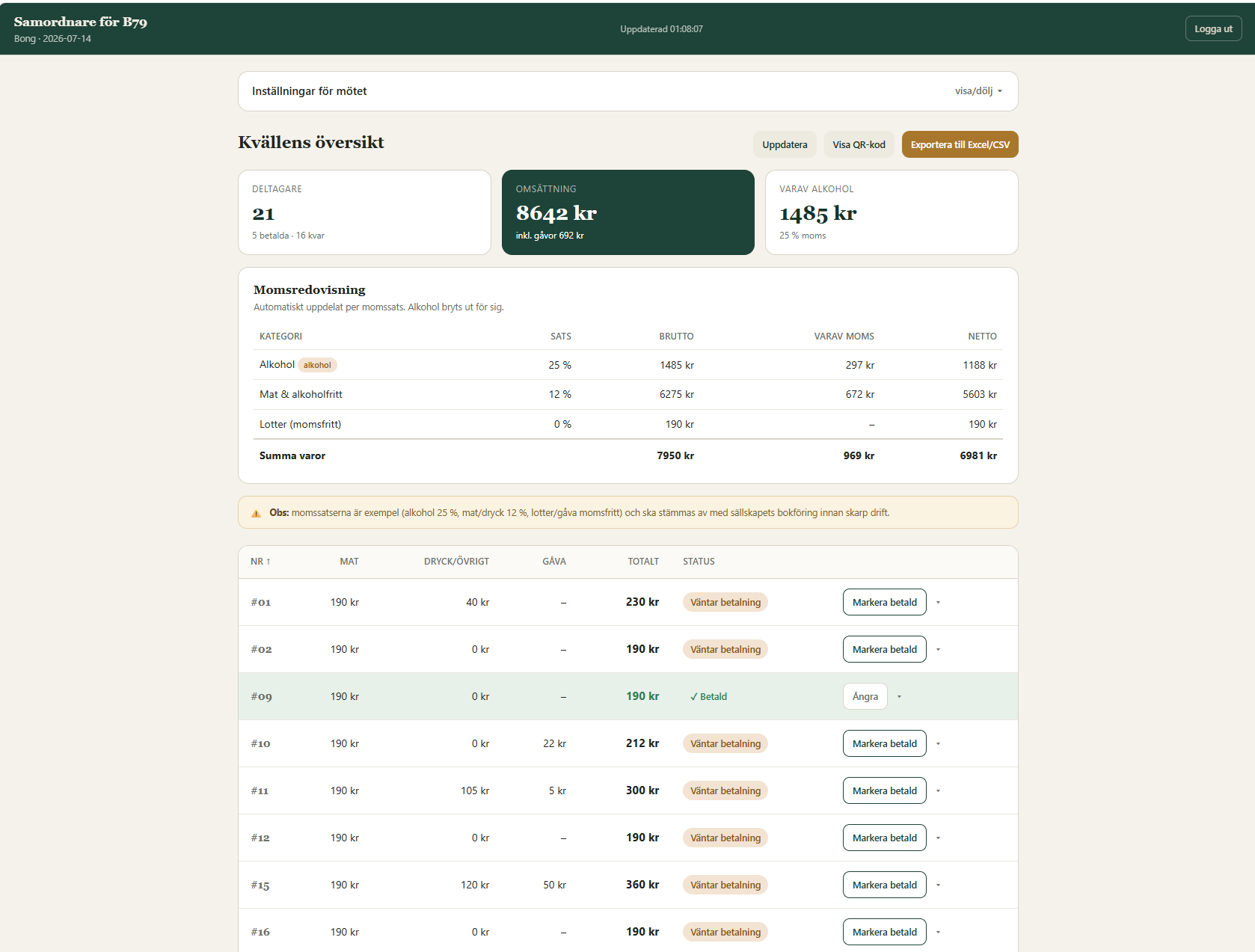Mark bong #16 as paid
Image resolution: width=1255 pixels, height=952 pixels.
click(x=884, y=932)
